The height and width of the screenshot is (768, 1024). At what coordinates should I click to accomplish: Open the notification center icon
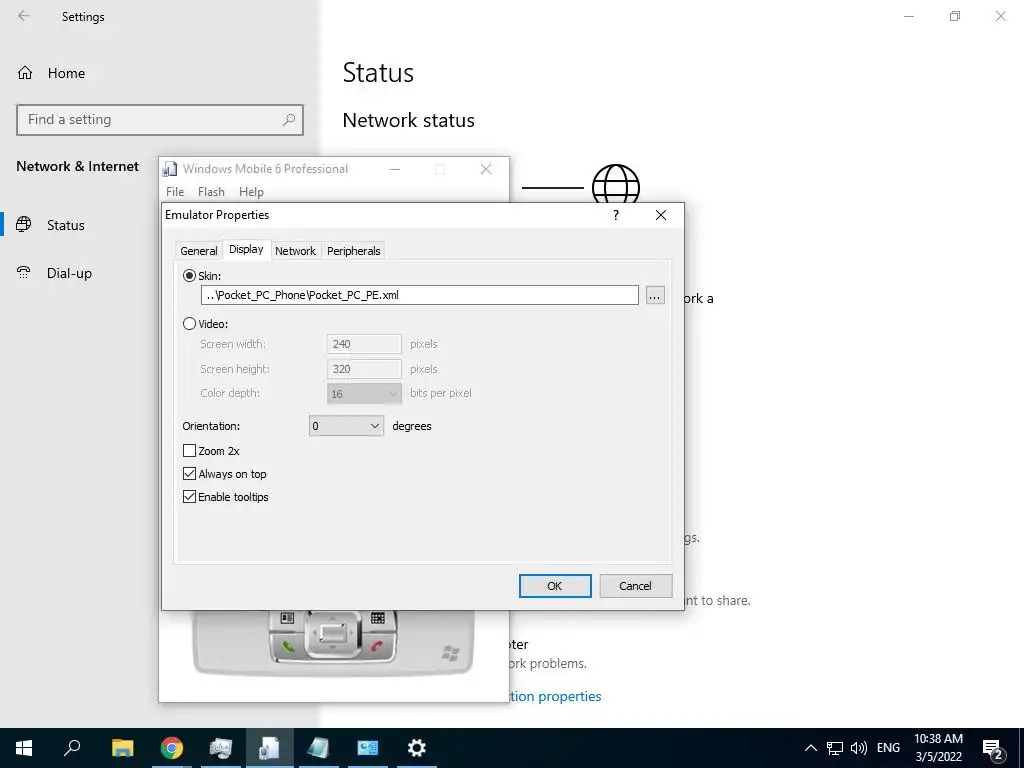pyautogui.click(x=993, y=749)
